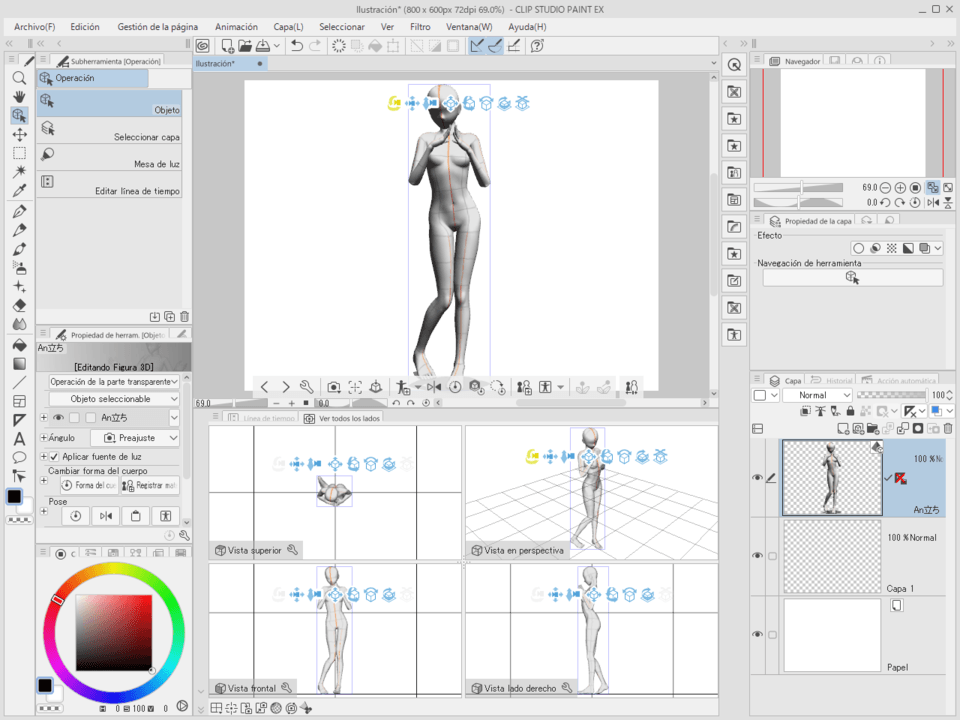Open Objeto seleccionable dropdown
The image size is (960, 720).
114,399
